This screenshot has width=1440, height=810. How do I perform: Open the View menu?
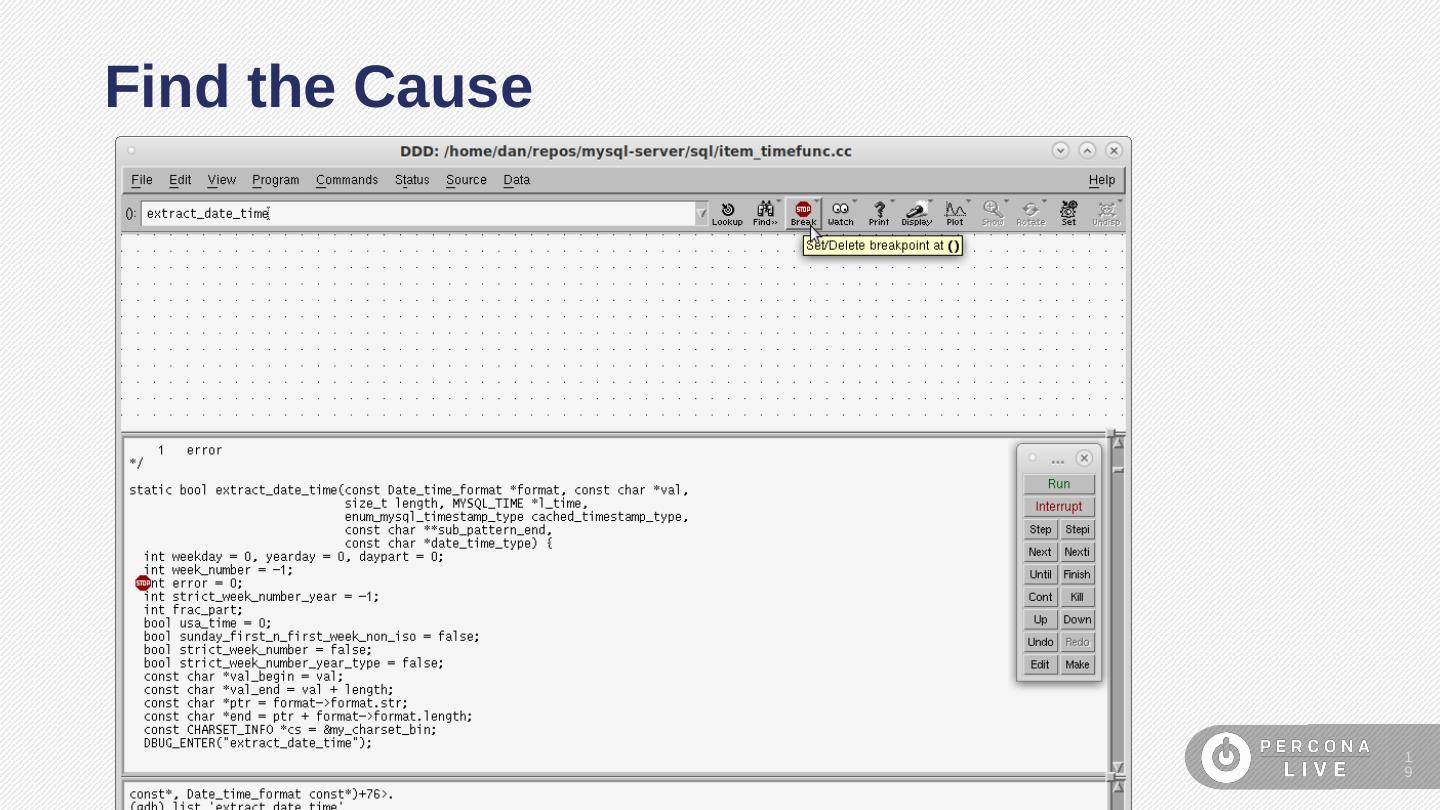(x=222, y=180)
